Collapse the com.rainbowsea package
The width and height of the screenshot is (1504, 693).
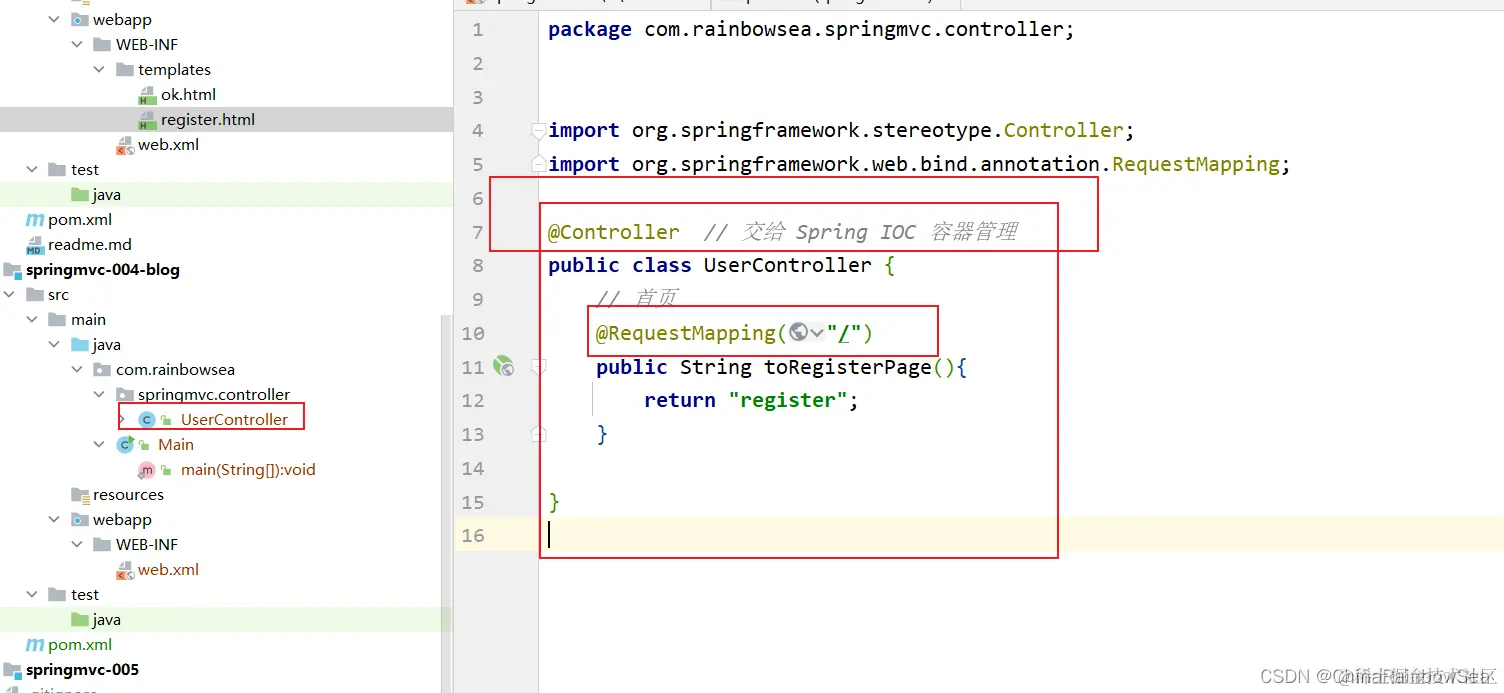coord(78,370)
